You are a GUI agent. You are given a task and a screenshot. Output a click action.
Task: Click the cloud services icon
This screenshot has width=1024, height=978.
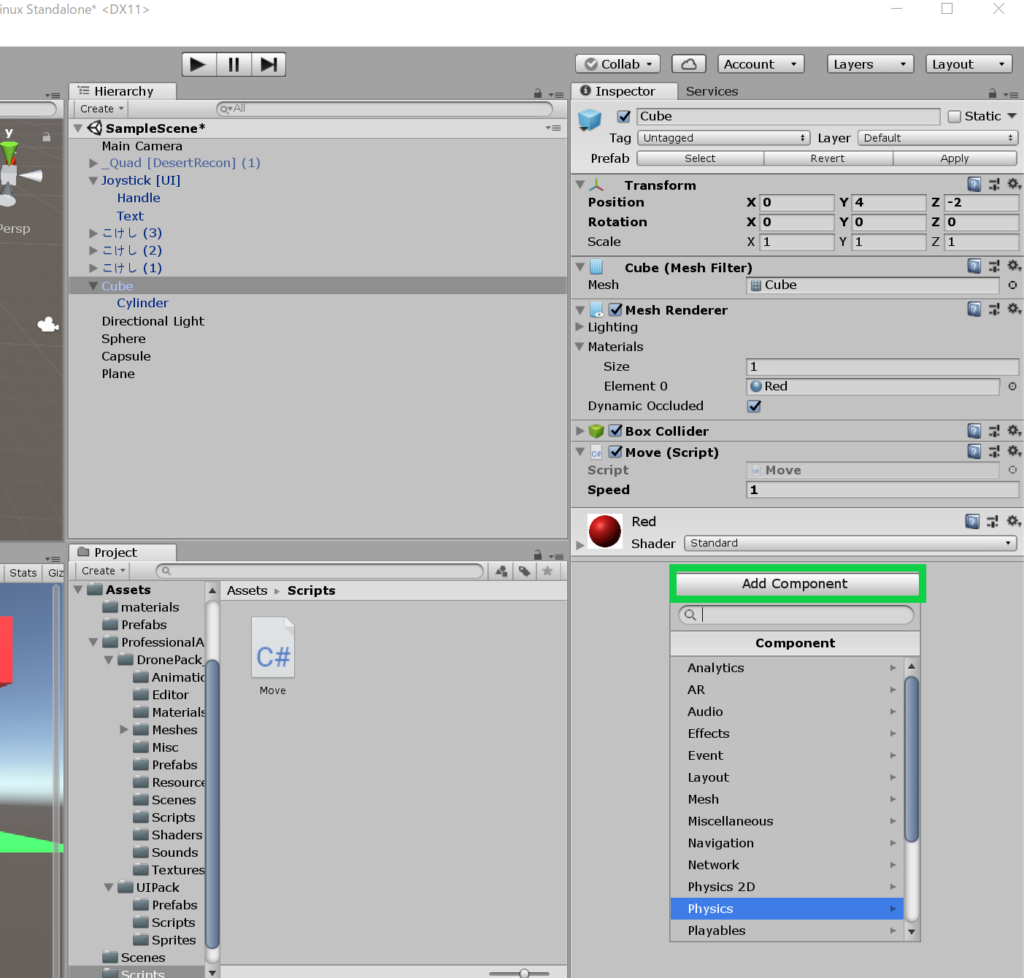point(688,64)
